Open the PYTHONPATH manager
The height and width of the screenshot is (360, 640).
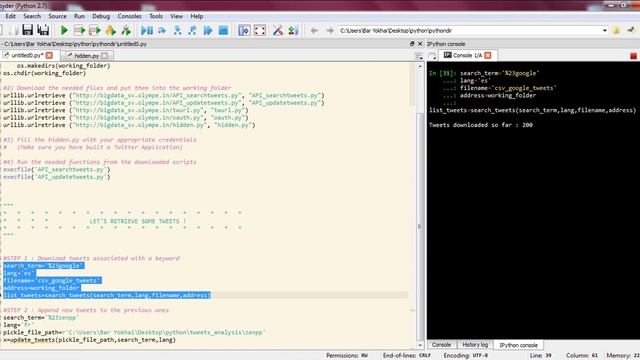pos(293,30)
